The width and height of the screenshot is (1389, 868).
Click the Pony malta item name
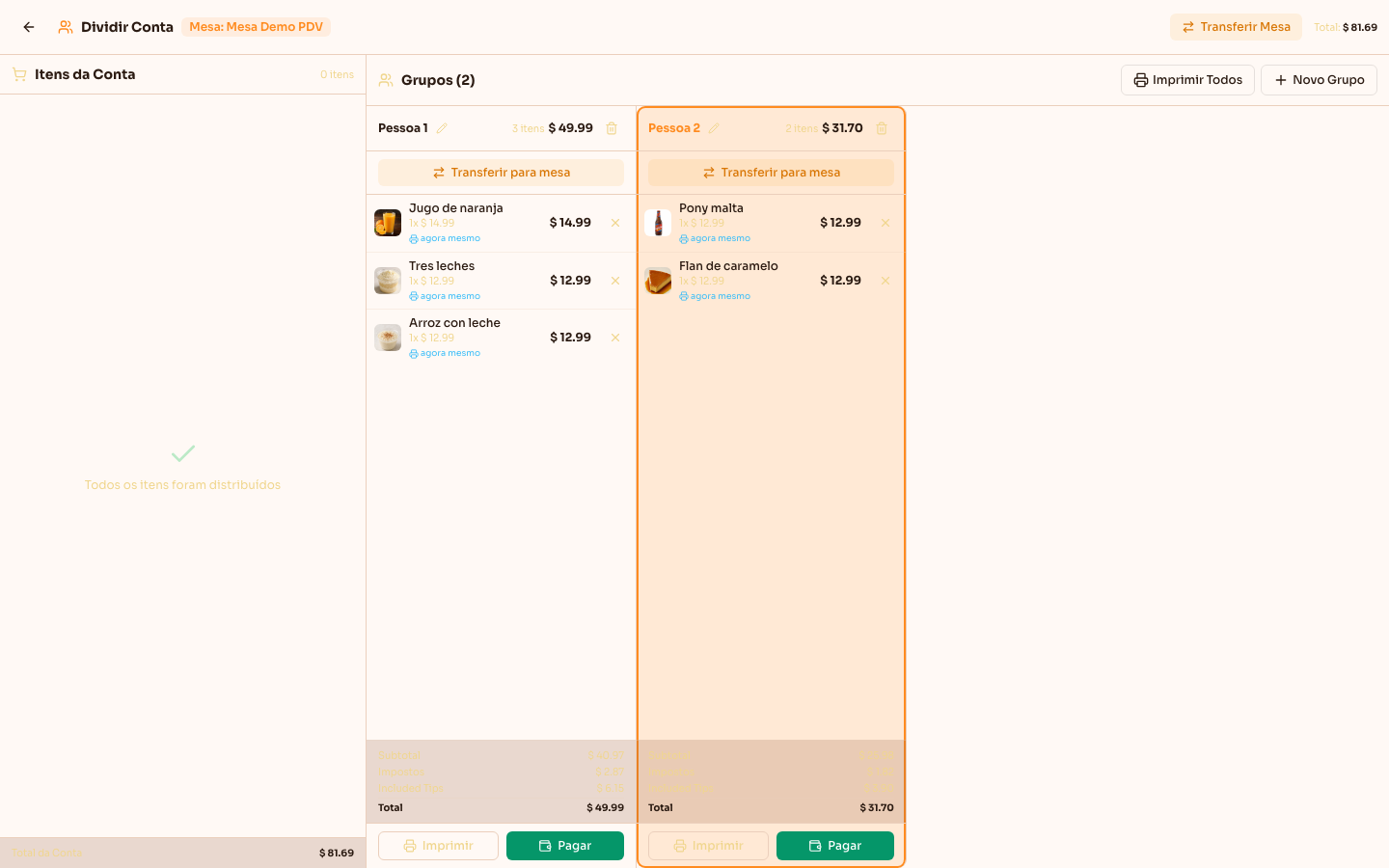pos(711,208)
